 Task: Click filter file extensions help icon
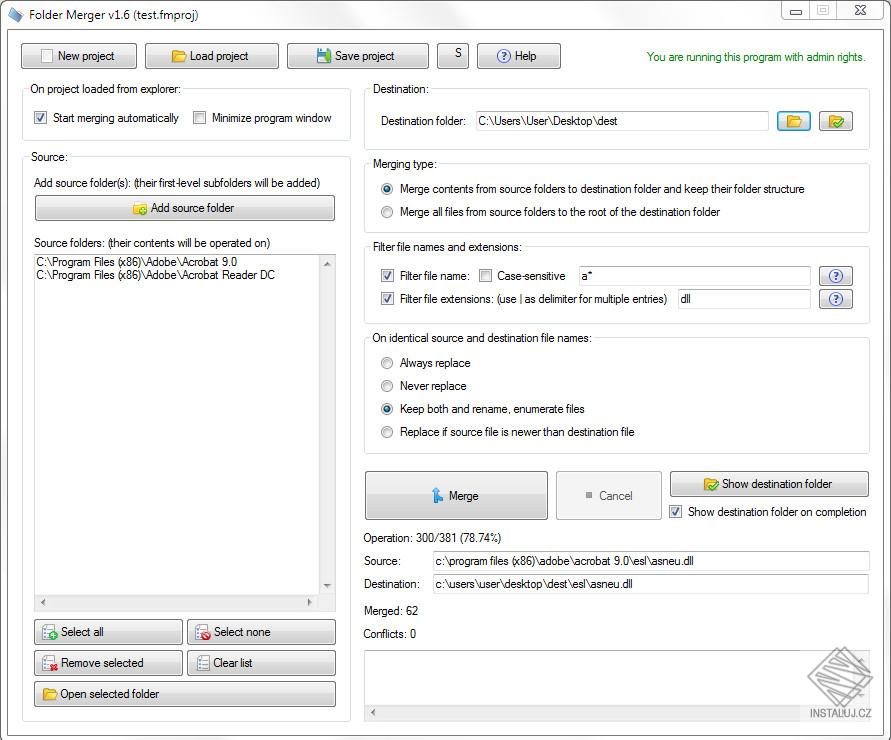click(836, 299)
